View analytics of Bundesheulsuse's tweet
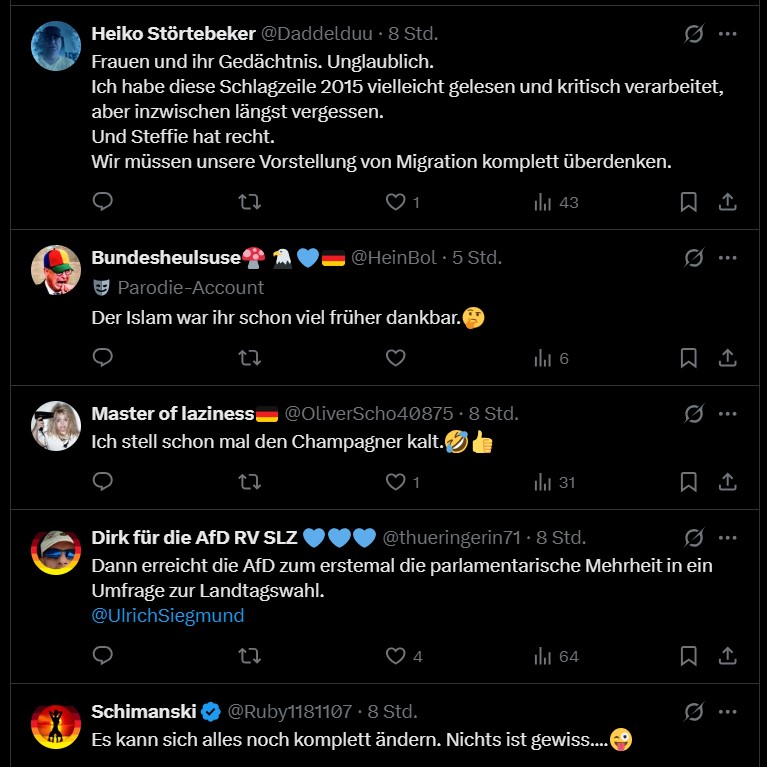The width and height of the screenshot is (767, 767). [551, 358]
